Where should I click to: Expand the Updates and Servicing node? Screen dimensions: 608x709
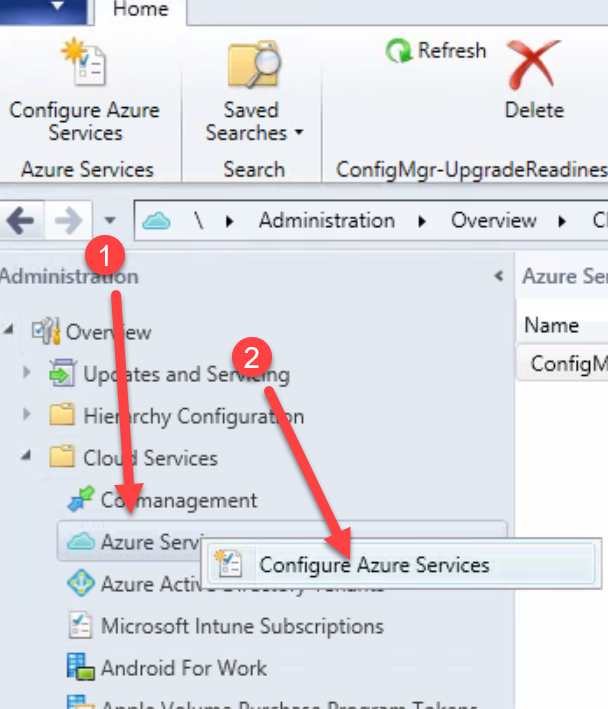coord(28,374)
